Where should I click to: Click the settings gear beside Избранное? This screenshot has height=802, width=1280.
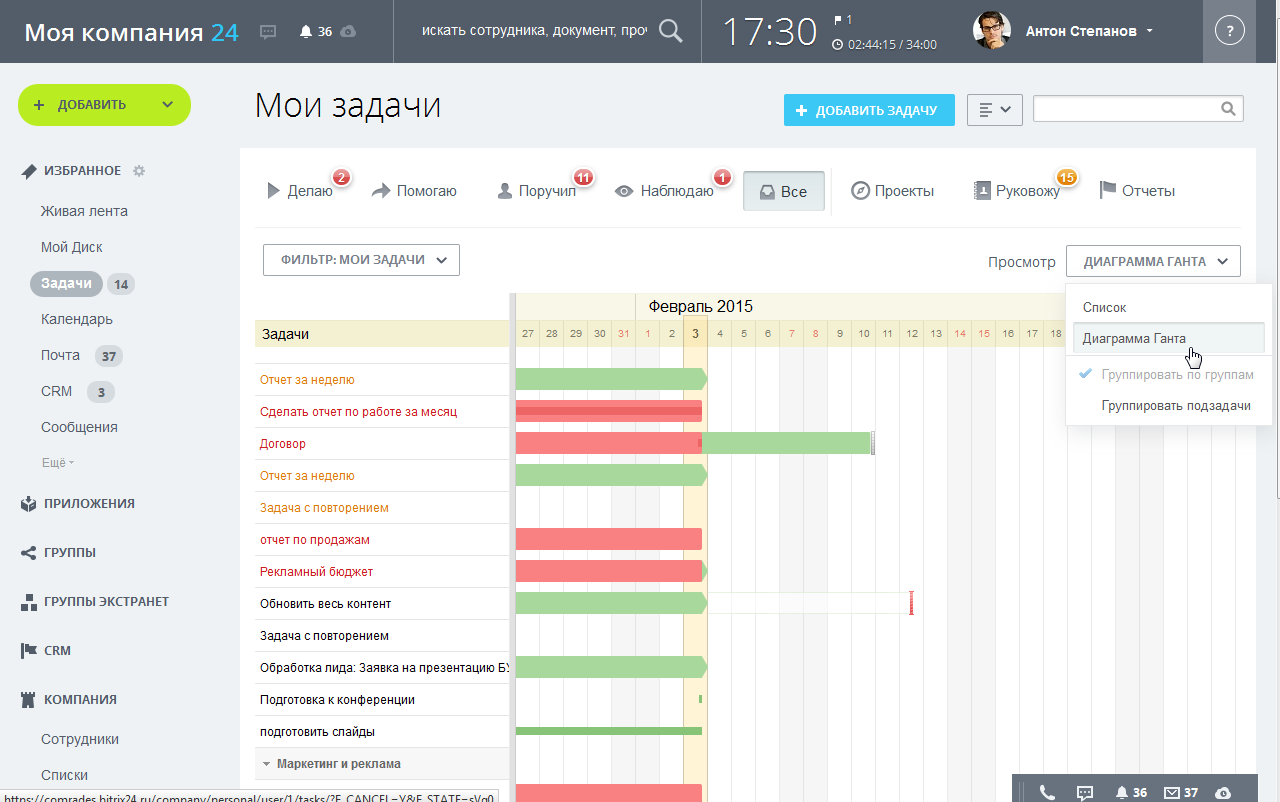click(x=139, y=171)
